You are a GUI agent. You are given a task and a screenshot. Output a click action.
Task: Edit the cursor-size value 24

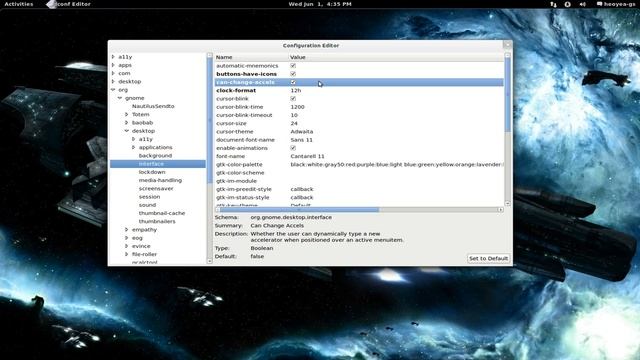[294, 123]
